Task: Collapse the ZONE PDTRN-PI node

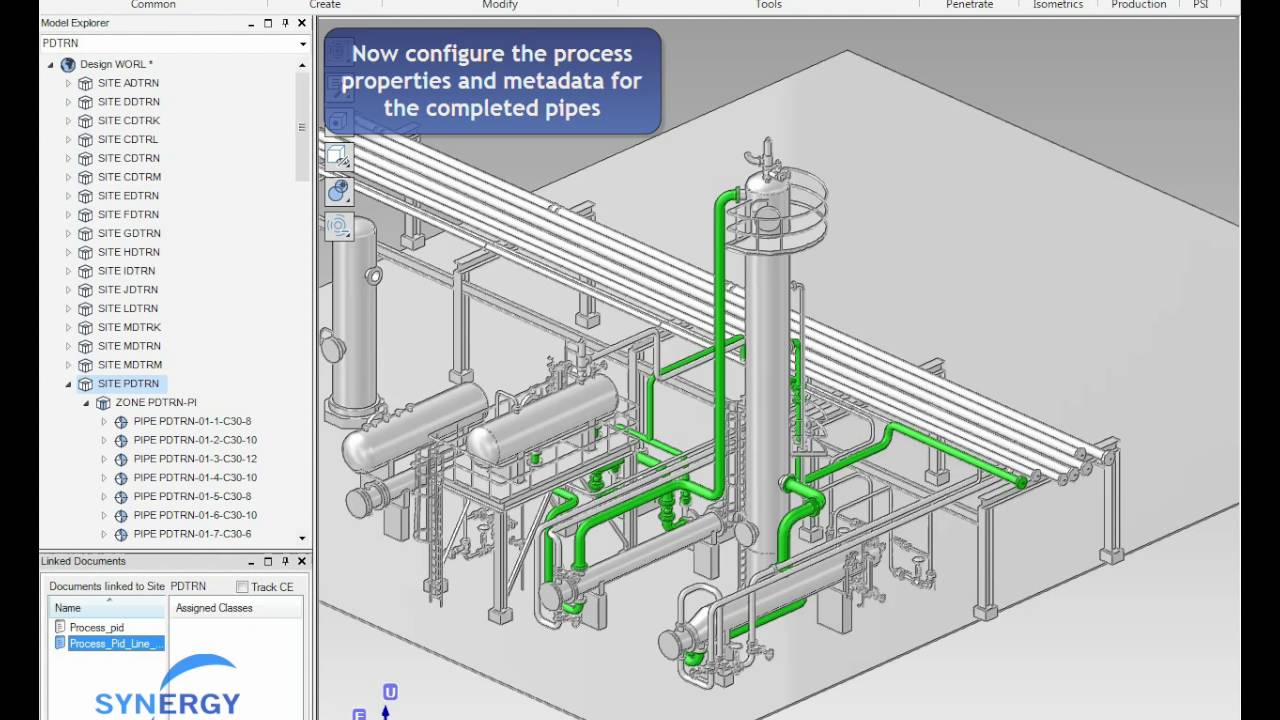Action: (x=86, y=403)
